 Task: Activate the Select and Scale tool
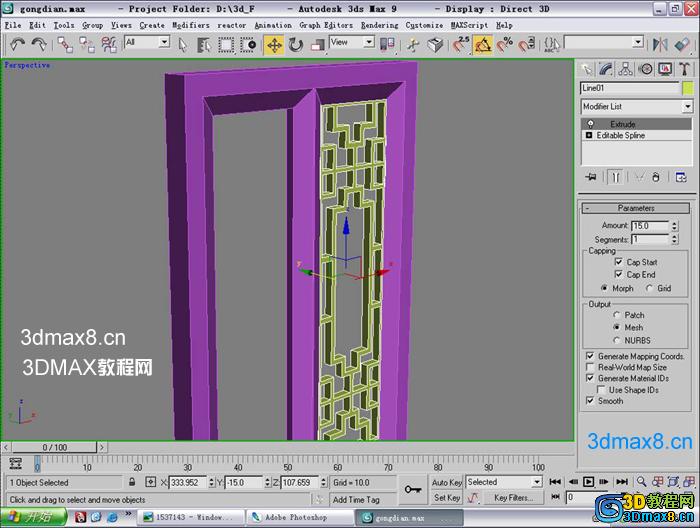click(317, 45)
